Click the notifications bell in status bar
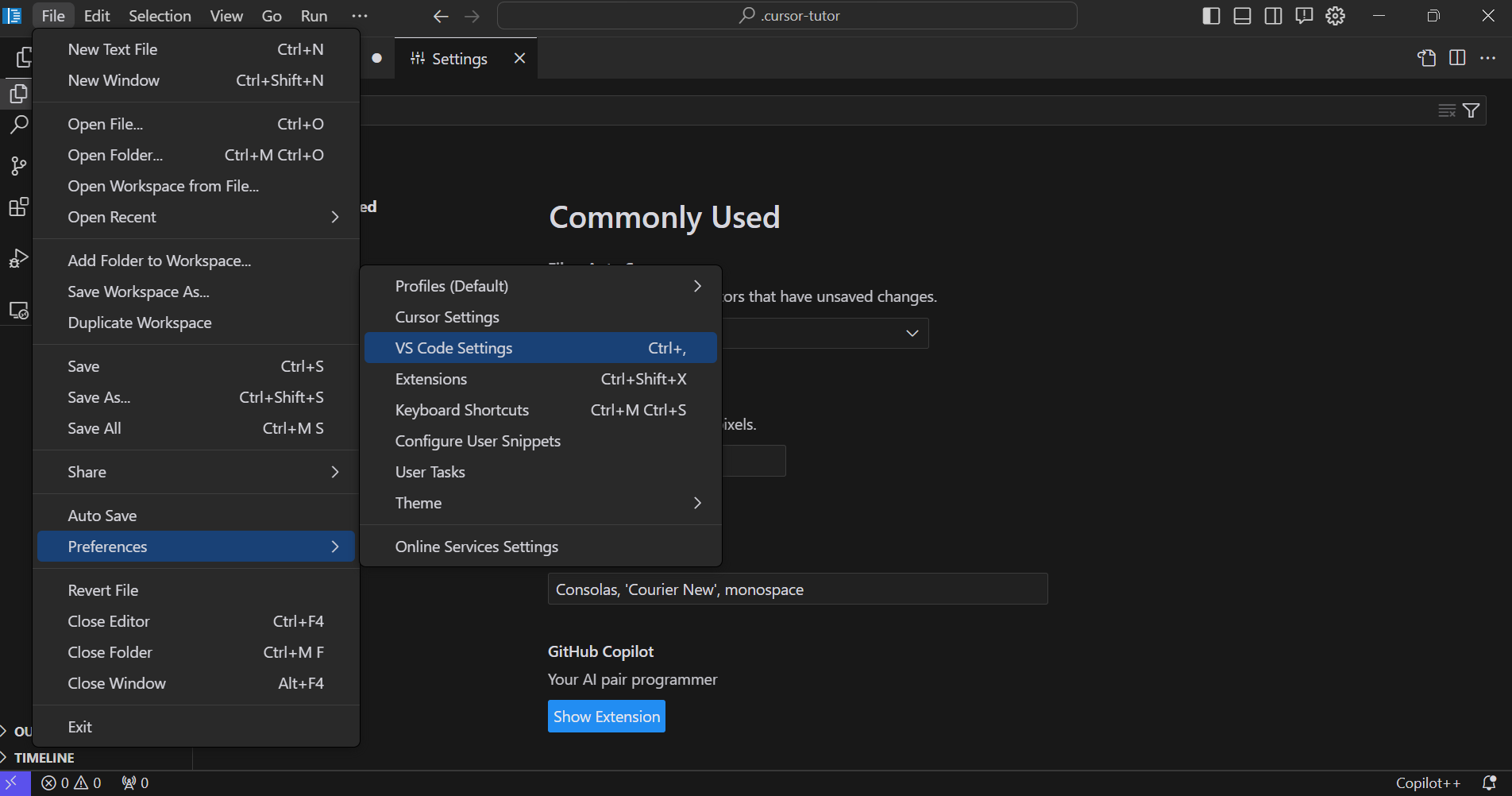The width and height of the screenshot is (1512, 796). pyautogui.click(x=1489, y=782)
